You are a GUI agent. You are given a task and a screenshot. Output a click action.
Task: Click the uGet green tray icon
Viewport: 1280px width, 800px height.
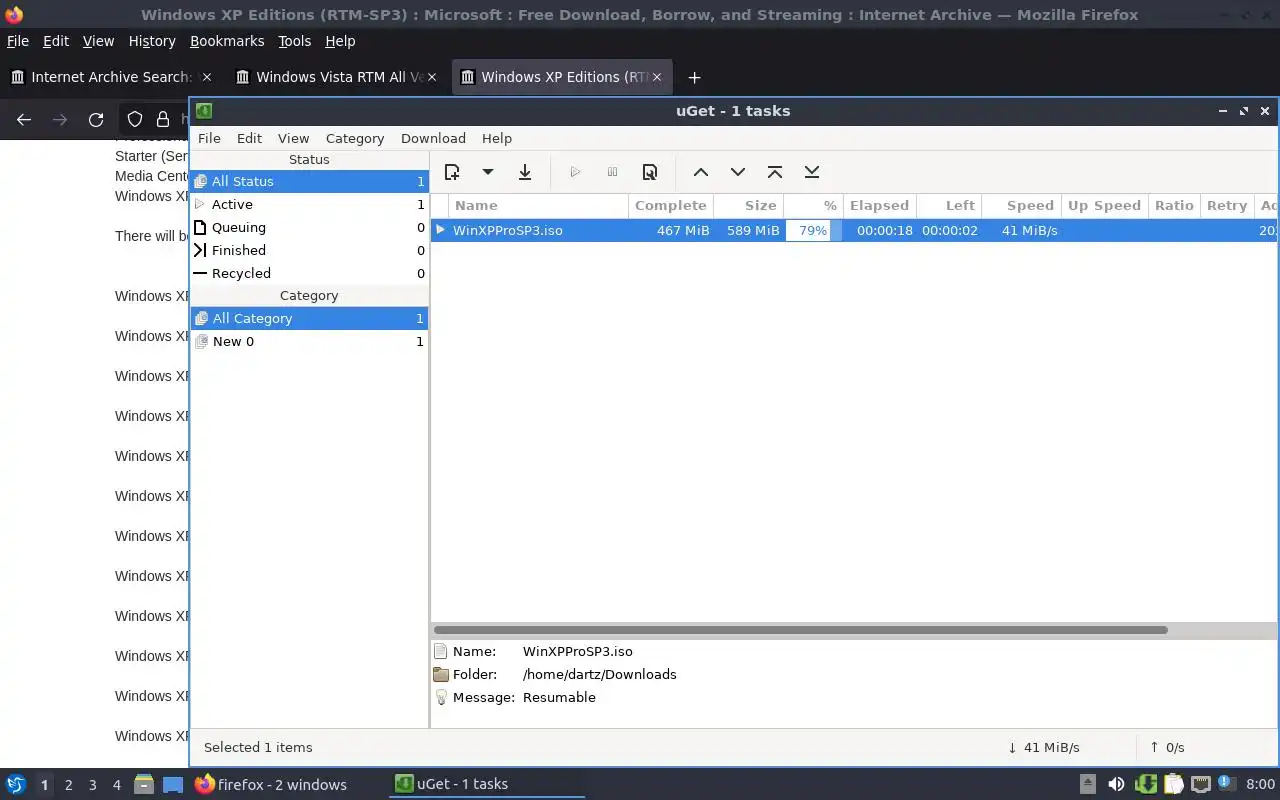(1146, 784)
